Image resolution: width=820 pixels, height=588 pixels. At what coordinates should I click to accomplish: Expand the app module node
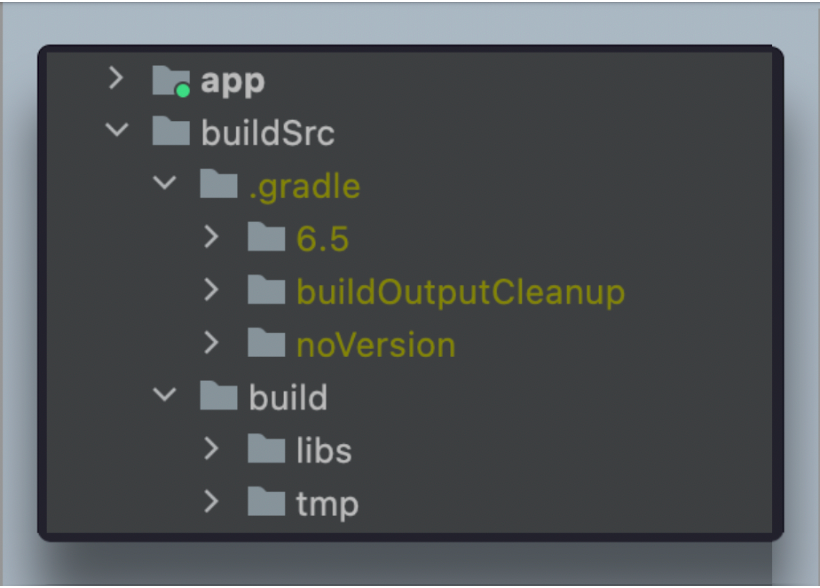(116, 78)
